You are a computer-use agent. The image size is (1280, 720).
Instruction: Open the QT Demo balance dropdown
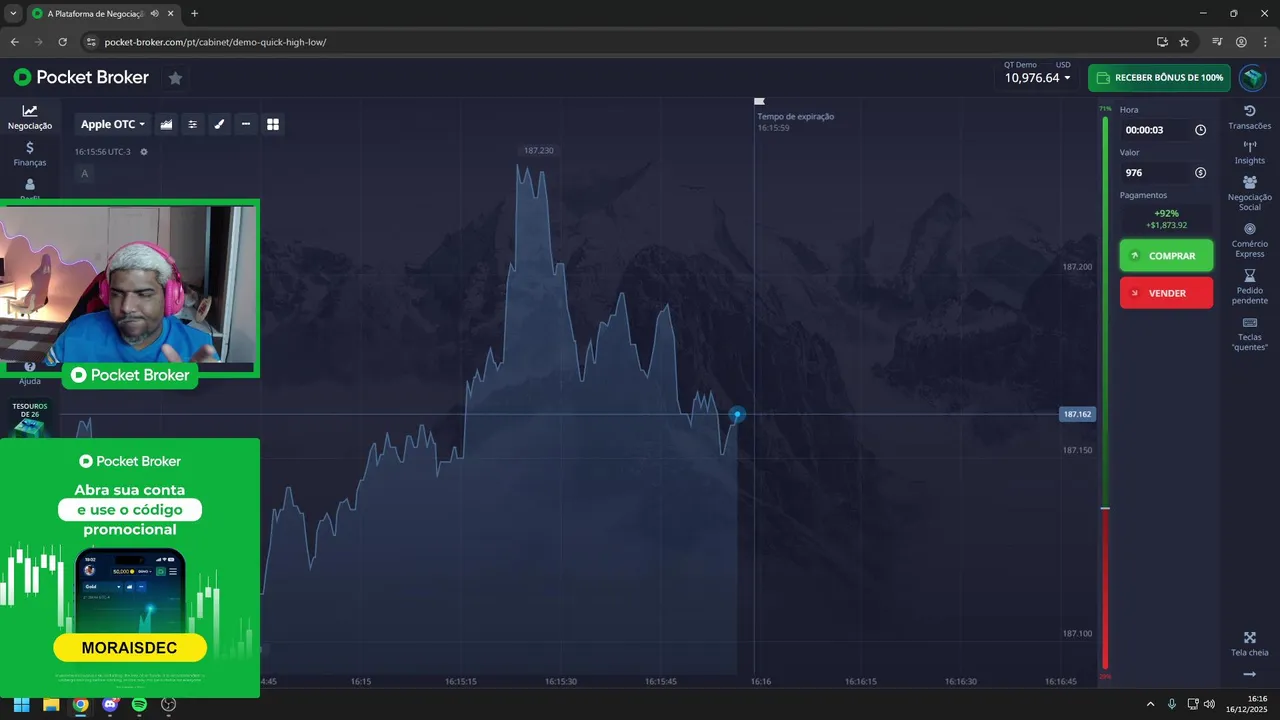tap(1037, 73)
